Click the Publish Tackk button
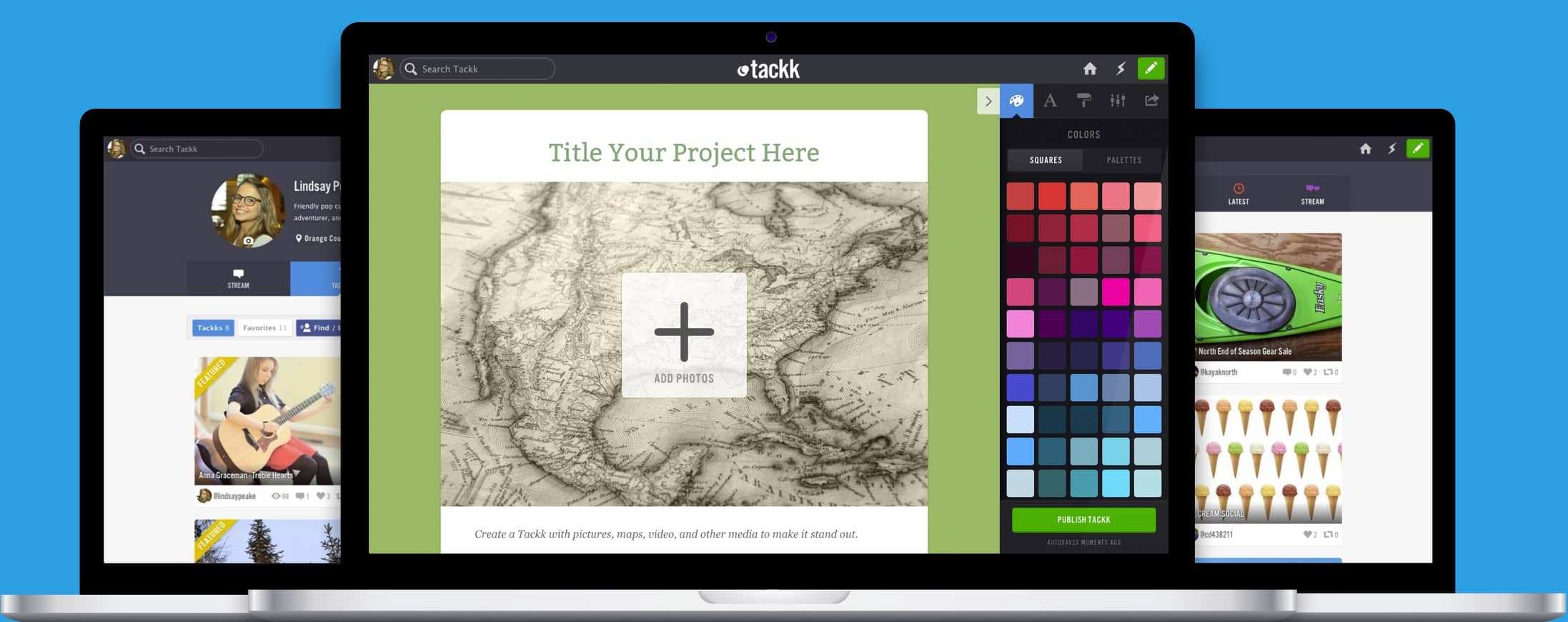This screenshot has height=622, width=1568. pos(1083,520)
